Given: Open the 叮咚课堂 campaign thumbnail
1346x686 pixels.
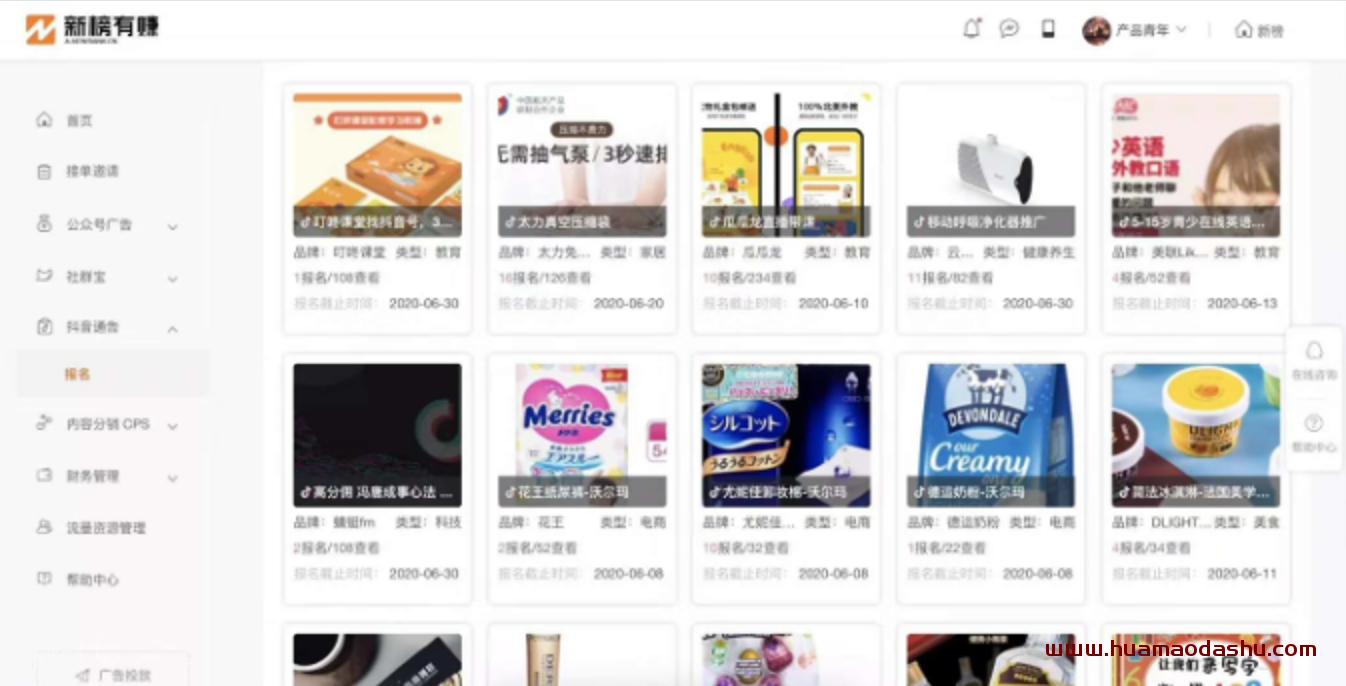Looking at the screenshot, I should [377, 165].
